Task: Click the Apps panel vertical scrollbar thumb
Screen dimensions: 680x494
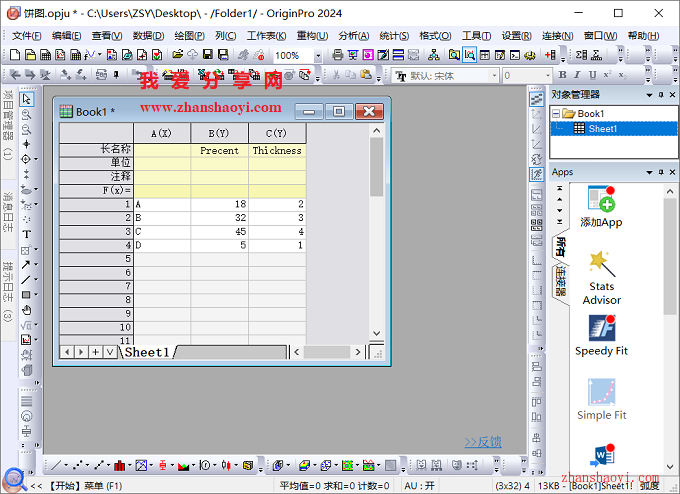Action: coord(670,257)
